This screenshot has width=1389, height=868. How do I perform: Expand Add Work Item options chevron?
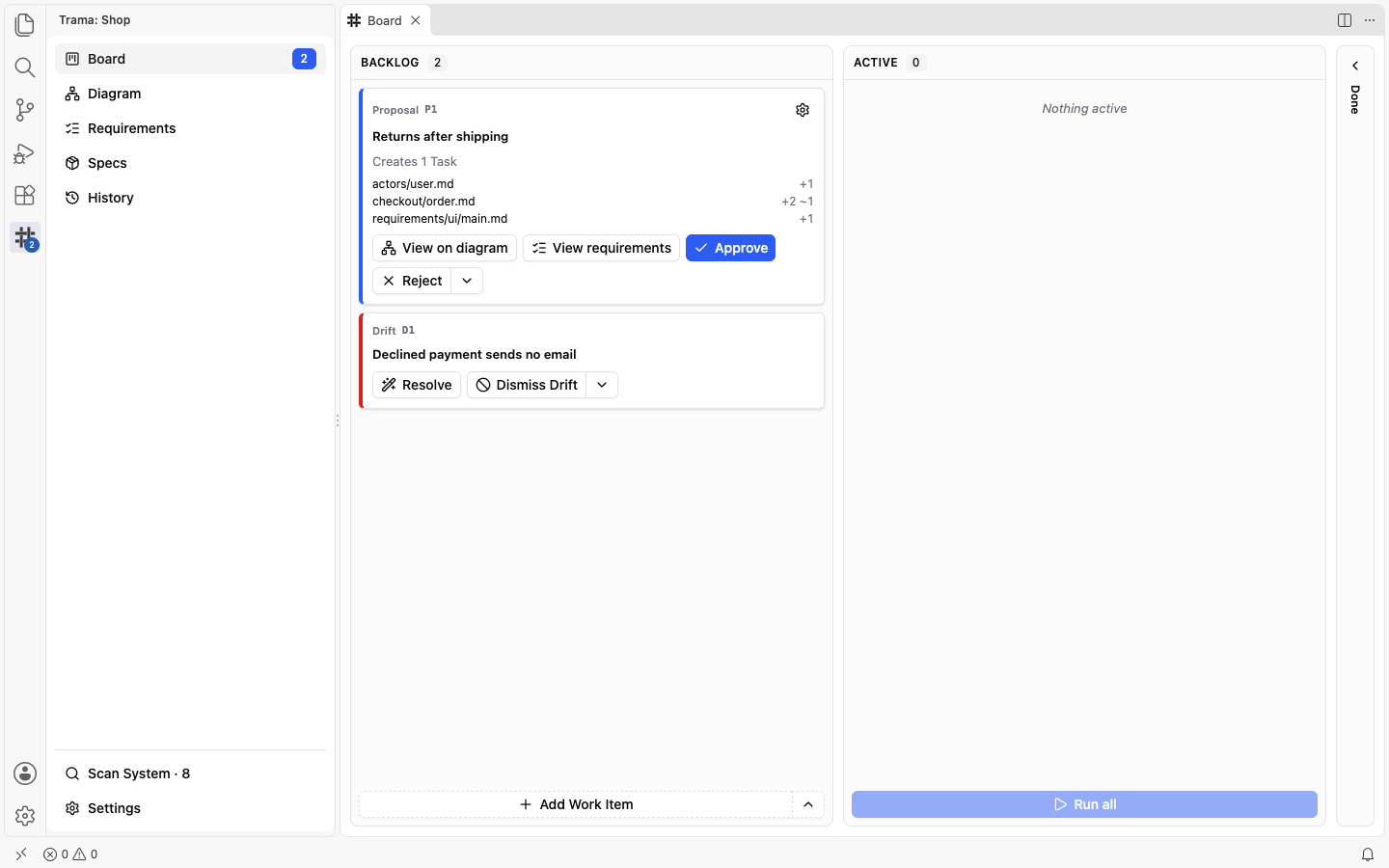(808, 804)
